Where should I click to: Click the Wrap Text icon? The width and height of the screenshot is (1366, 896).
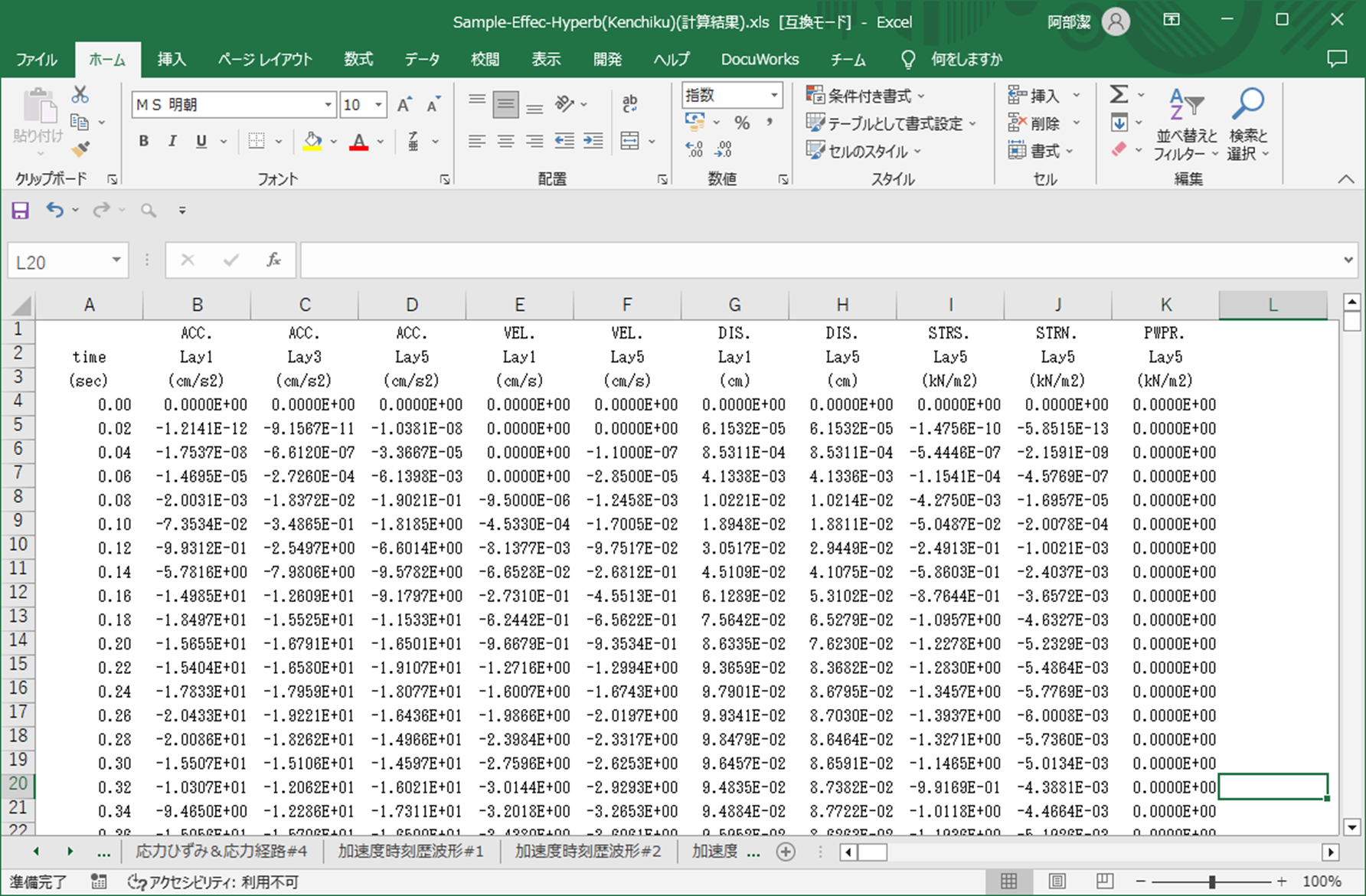click(630, 103)
